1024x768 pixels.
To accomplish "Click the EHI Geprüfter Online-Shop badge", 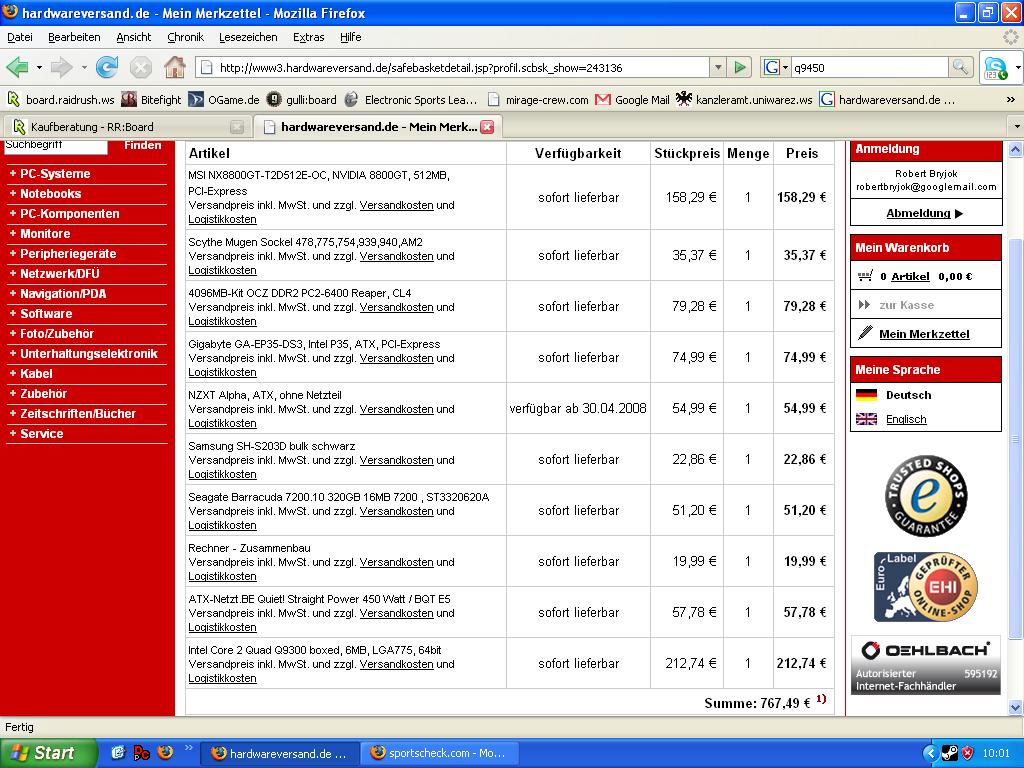I will (x=925, y=587).
